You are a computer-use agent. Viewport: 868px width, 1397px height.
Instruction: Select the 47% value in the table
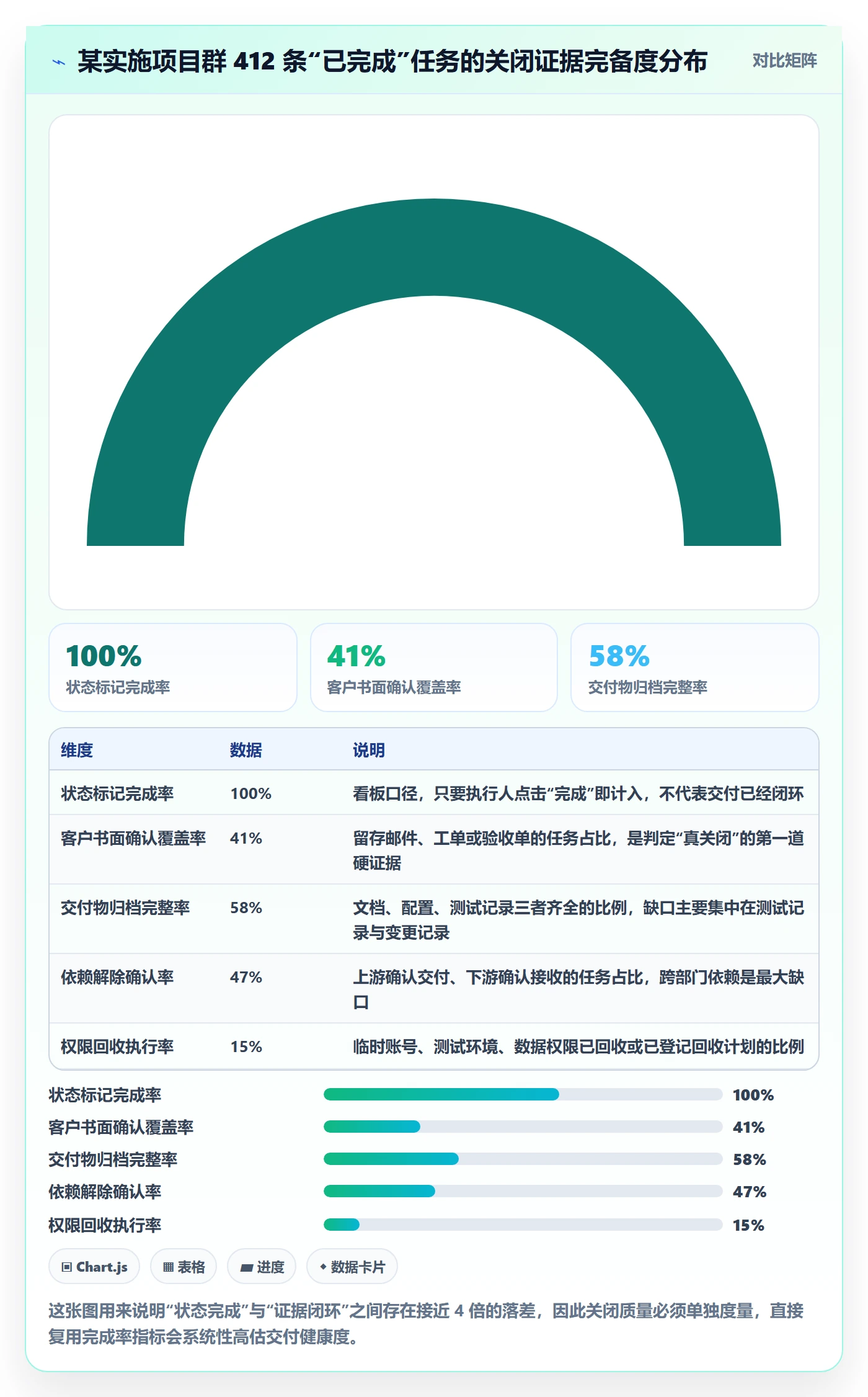[x=246, y=977]
